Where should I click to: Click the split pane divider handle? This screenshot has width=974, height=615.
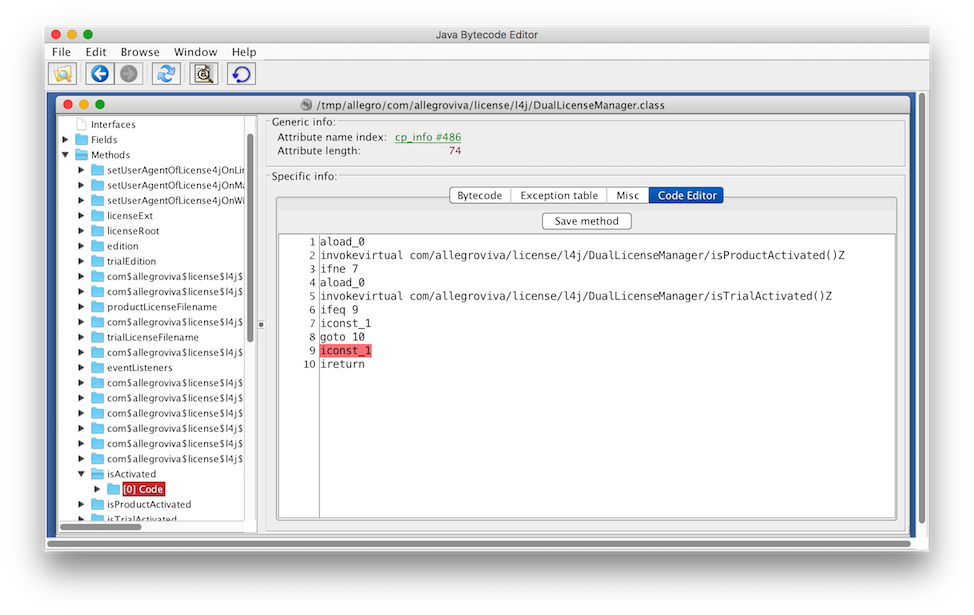click(x=261, y=324)
